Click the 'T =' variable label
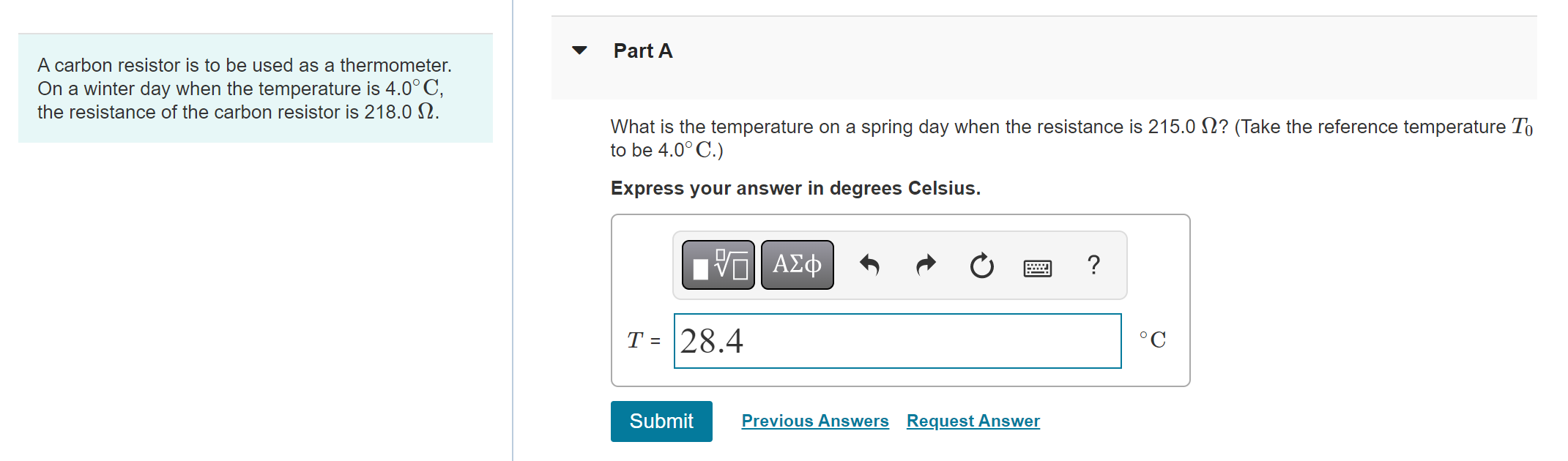The width and height of the screenshot is (1568, 461). [643, 341]
